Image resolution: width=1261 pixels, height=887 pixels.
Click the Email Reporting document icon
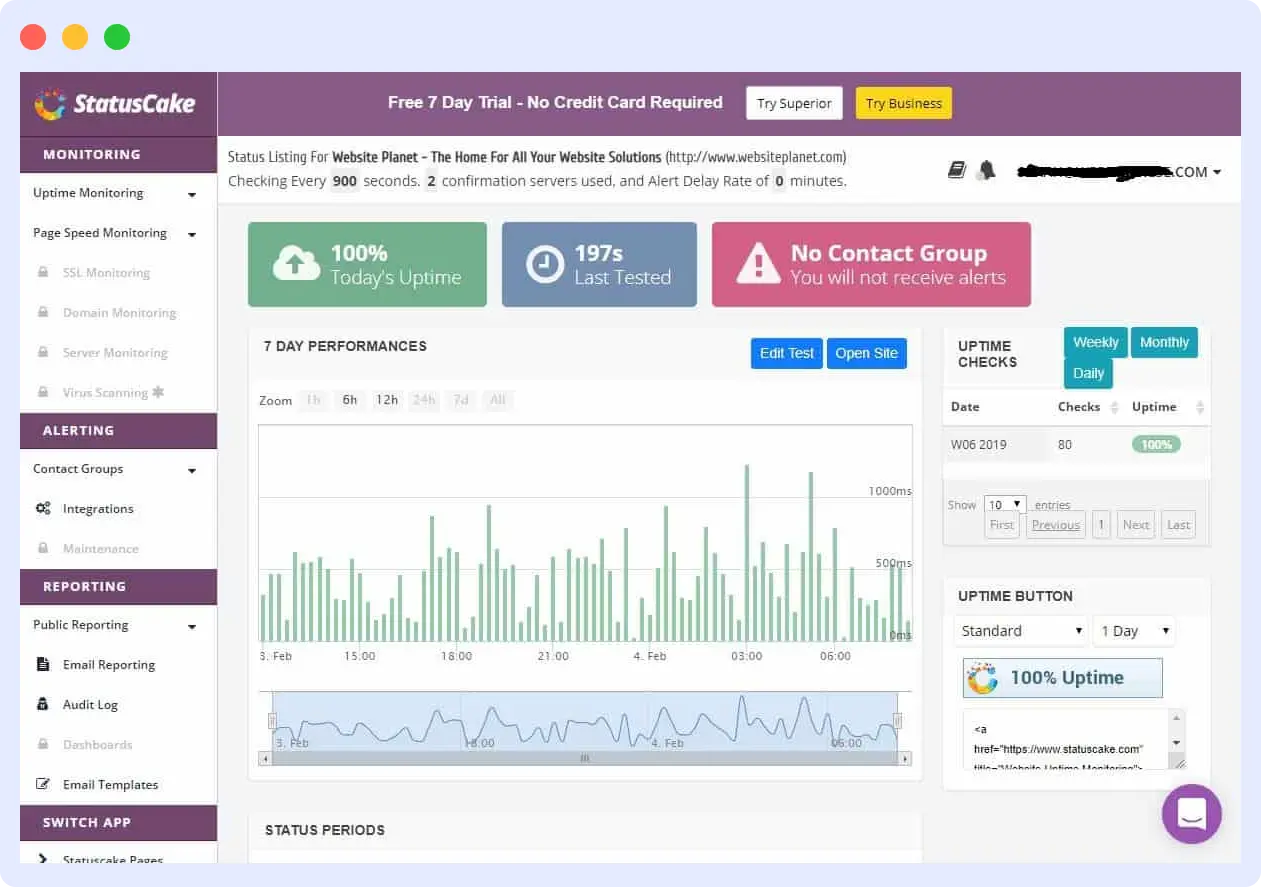click(43, 664)
